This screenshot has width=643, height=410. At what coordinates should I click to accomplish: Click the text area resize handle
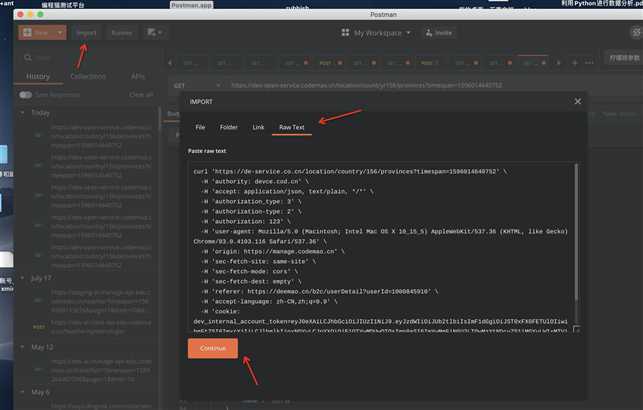click(577, 329)
